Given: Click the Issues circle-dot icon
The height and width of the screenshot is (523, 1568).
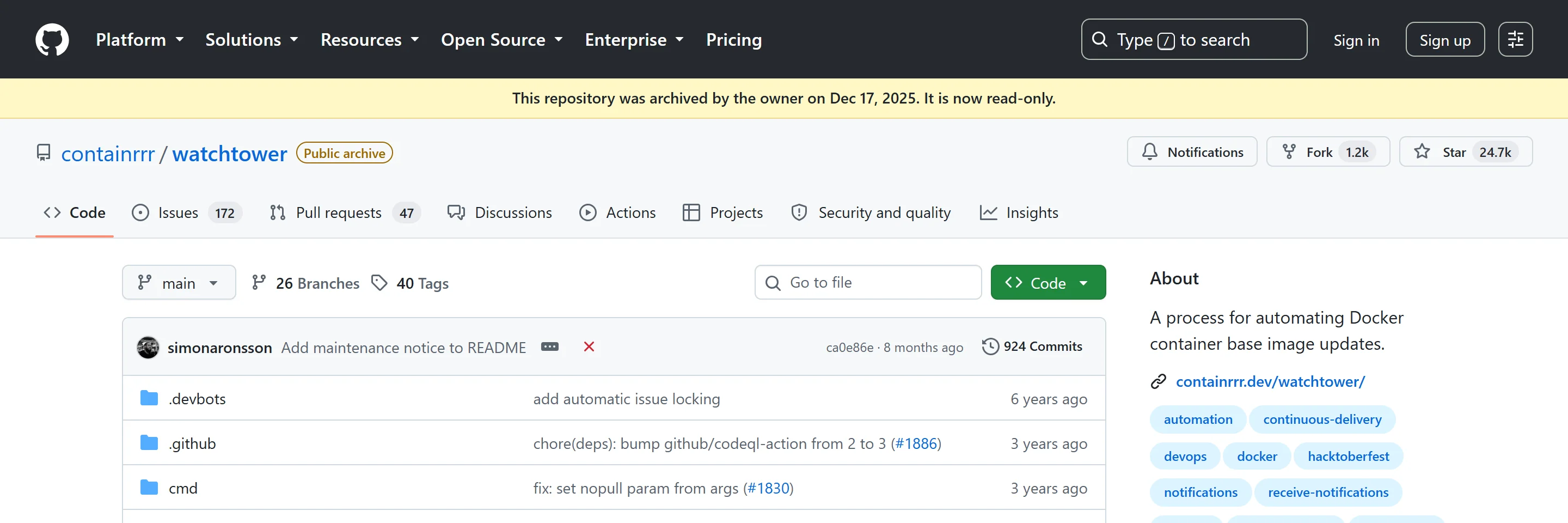Looking at the screenshot, I should pos(140,212).
